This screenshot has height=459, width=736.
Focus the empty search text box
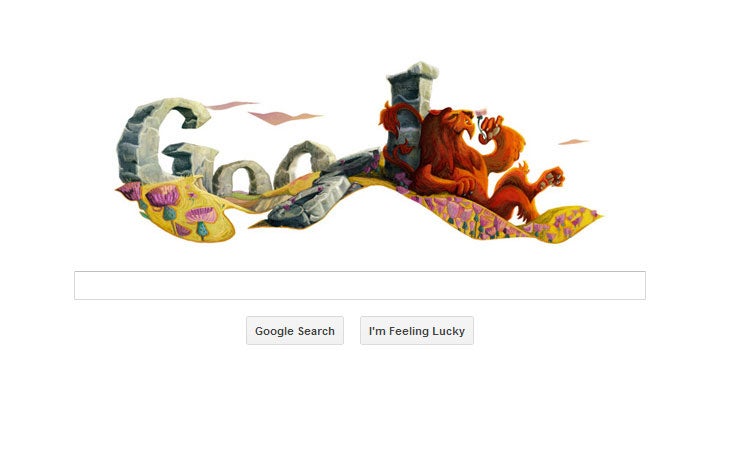tap(360, 285)
